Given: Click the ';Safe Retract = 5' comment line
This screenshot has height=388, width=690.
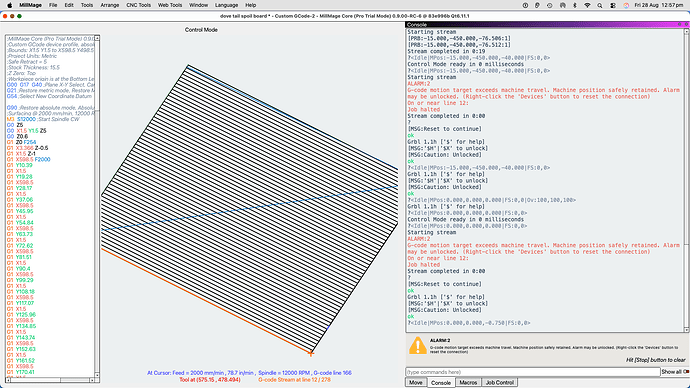Looking at the screenshot, I should coord(27,62).
